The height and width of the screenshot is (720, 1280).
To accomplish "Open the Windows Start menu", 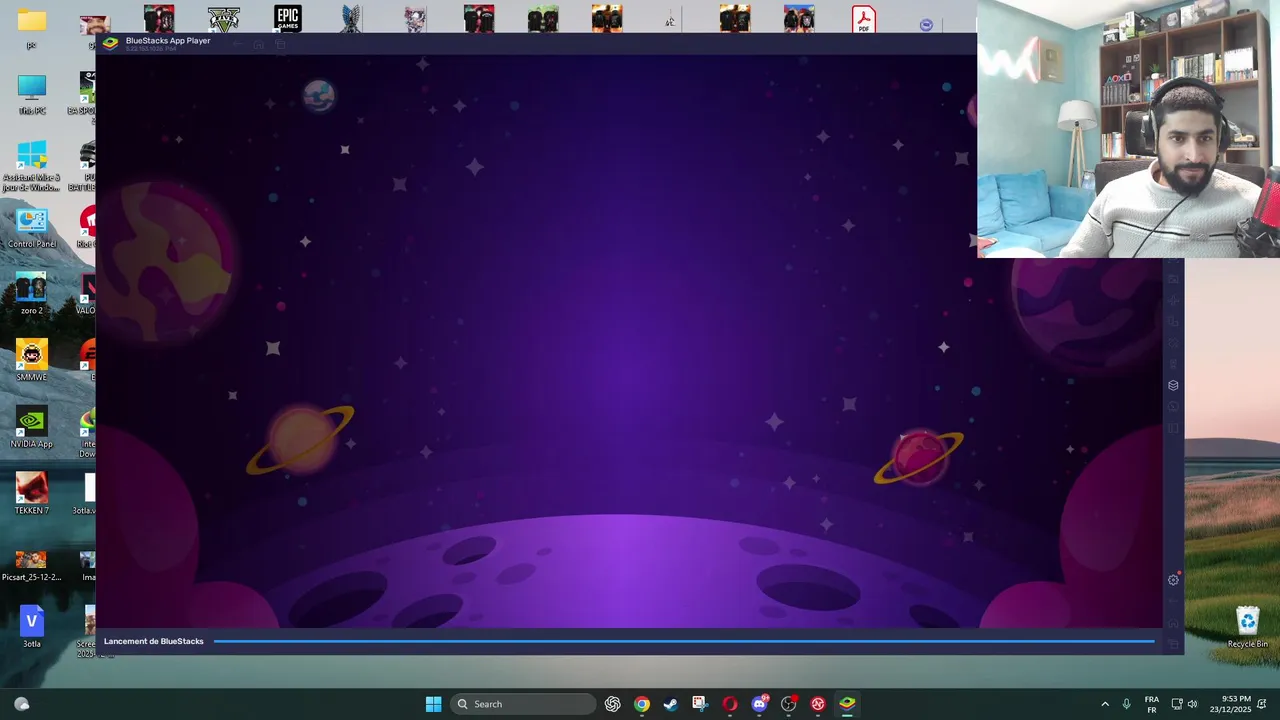I will tap(433, 704).
